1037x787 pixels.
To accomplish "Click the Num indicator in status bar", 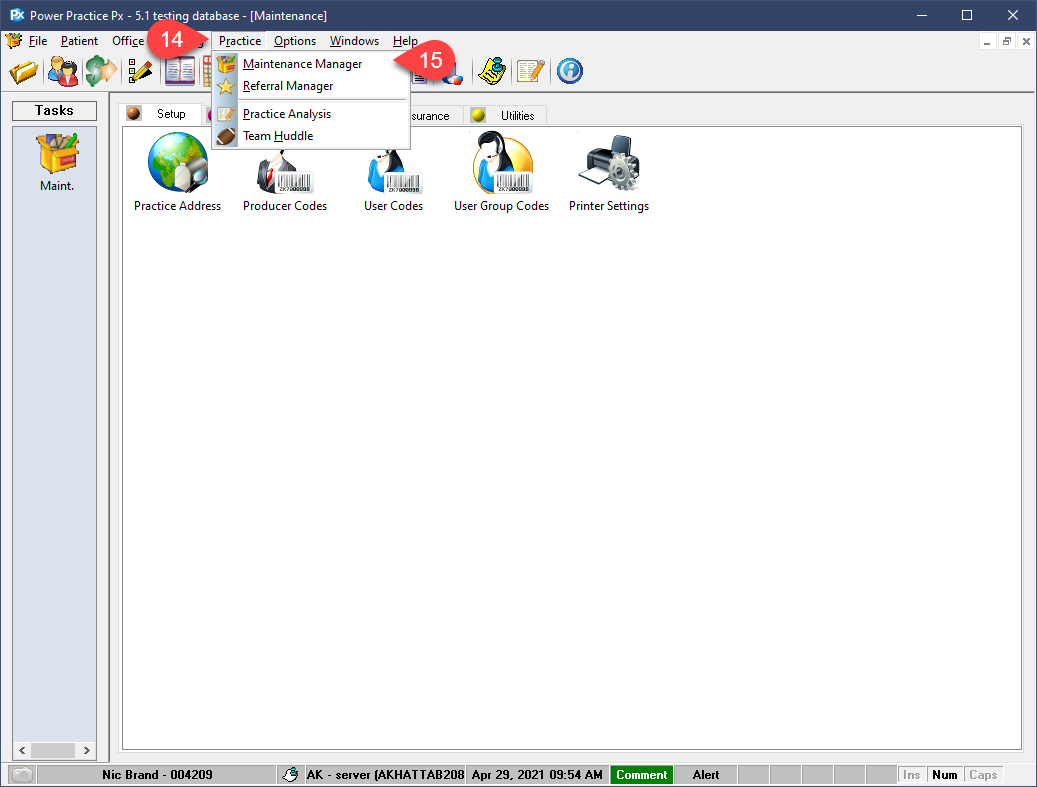I will point(944,774).
